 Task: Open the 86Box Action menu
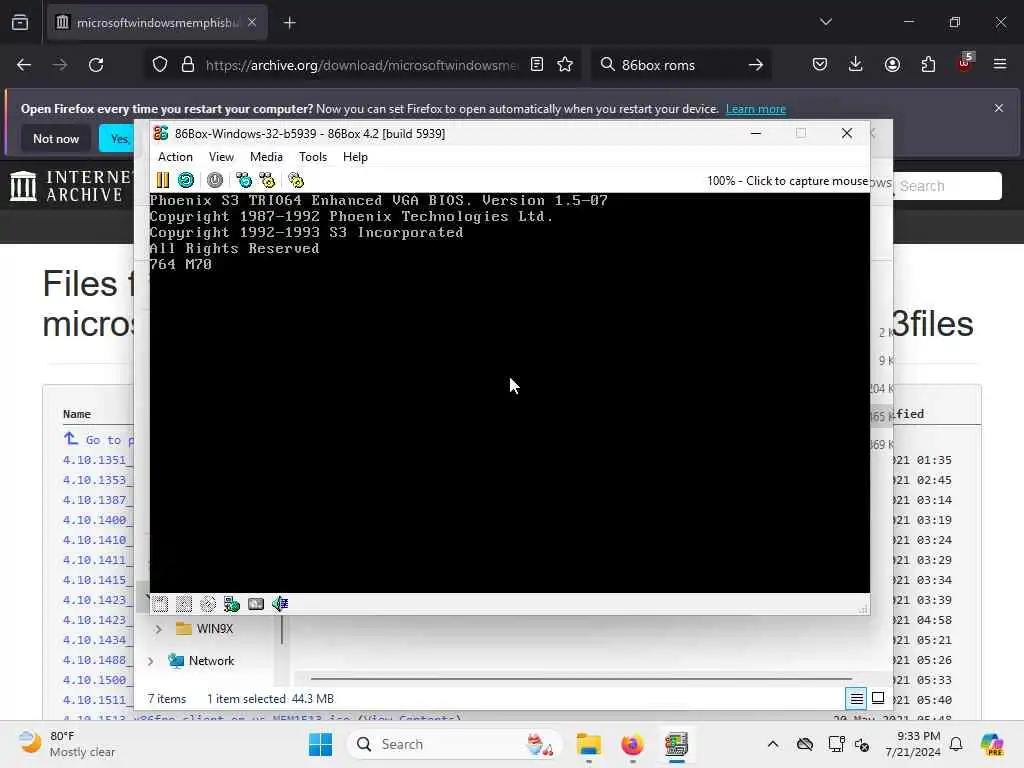[x=175, y=157]
